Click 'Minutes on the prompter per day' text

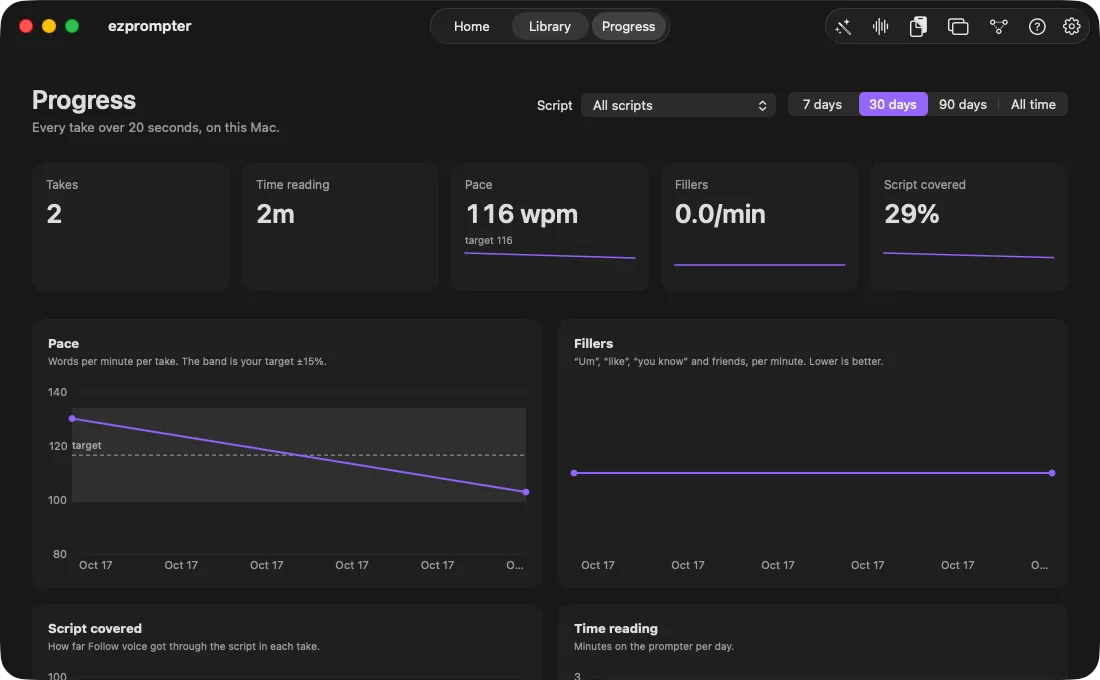pyautogui.click(x=654, y=646)
